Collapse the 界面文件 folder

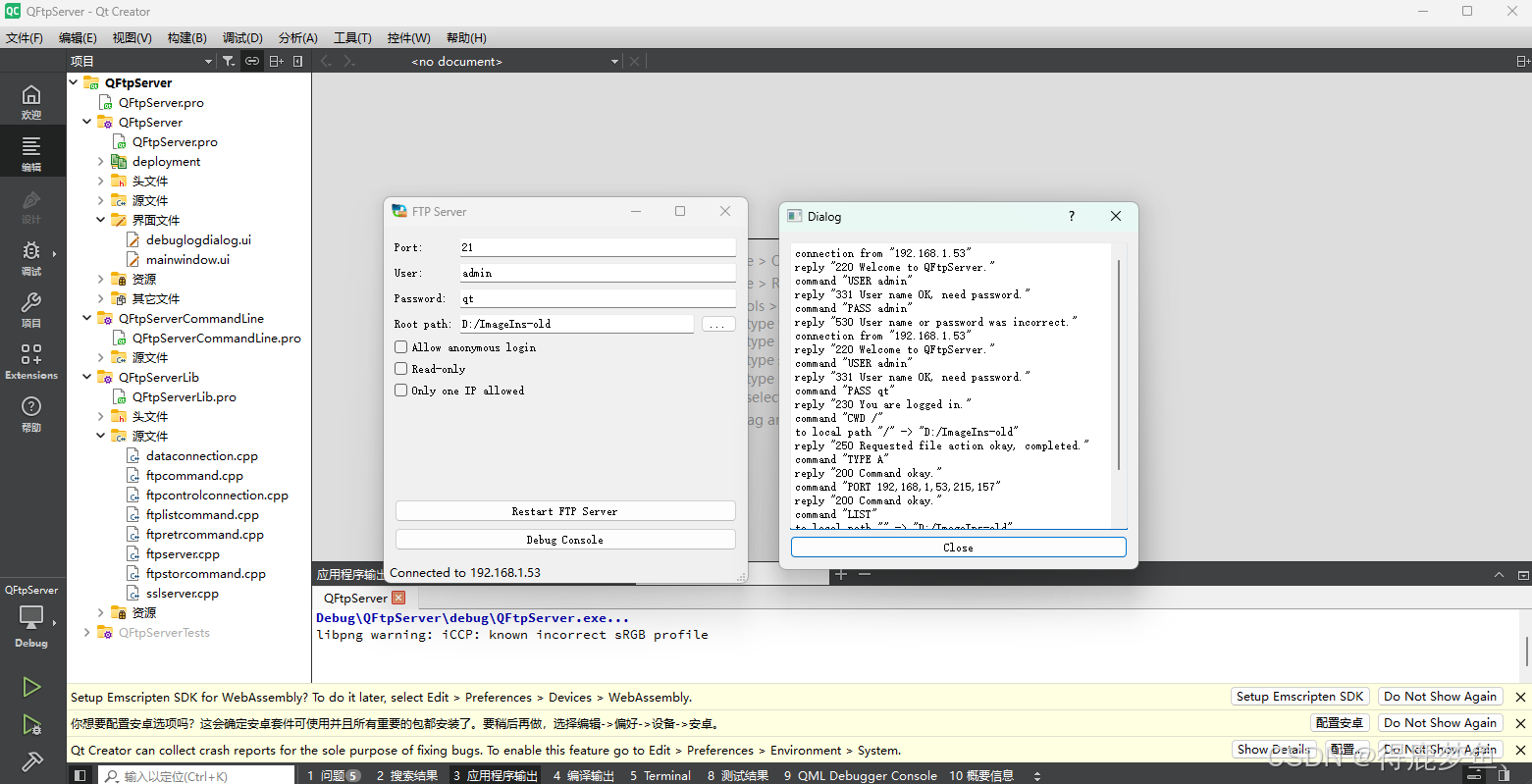(x=101, y=220)
